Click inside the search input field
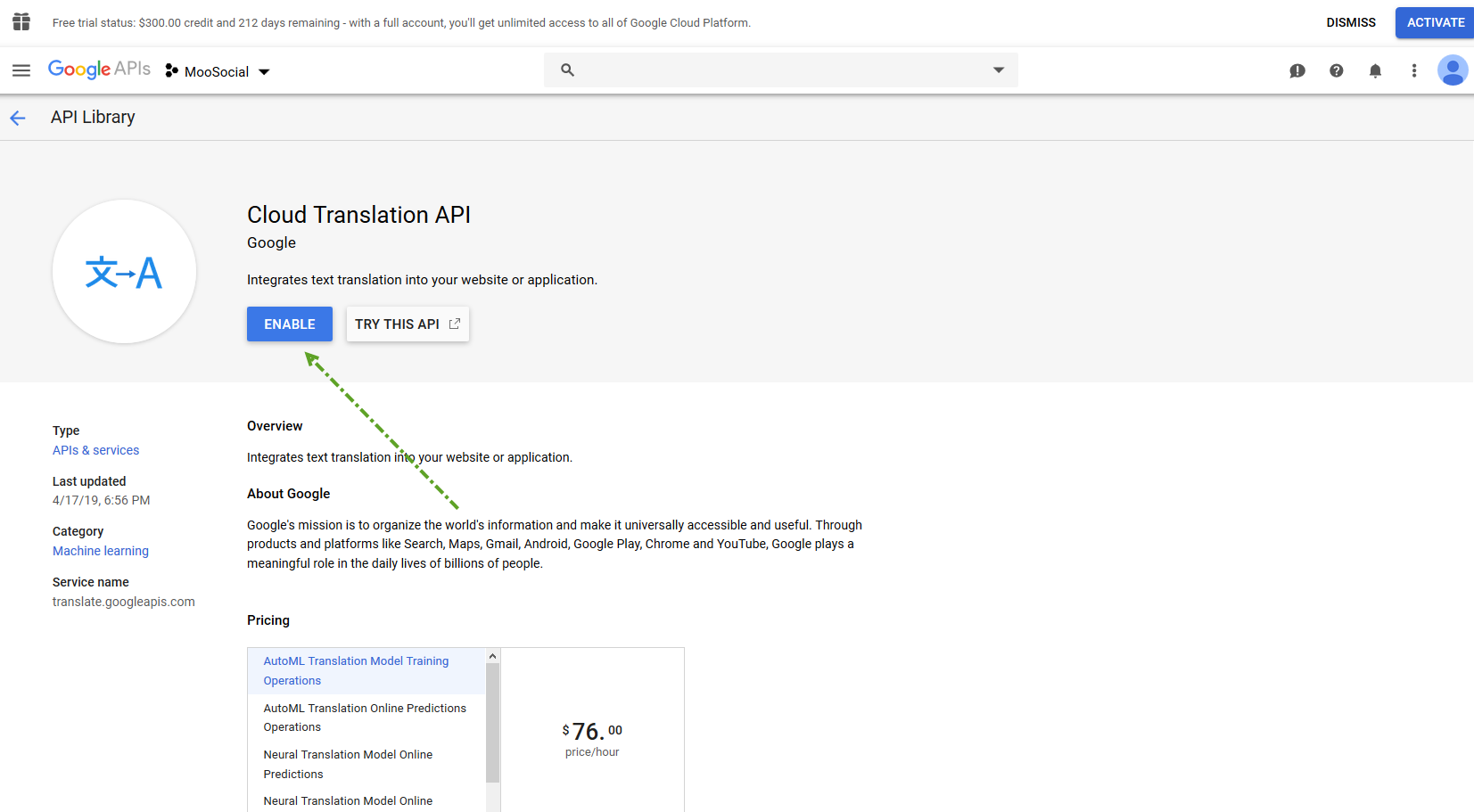 [x=781, y=70]
